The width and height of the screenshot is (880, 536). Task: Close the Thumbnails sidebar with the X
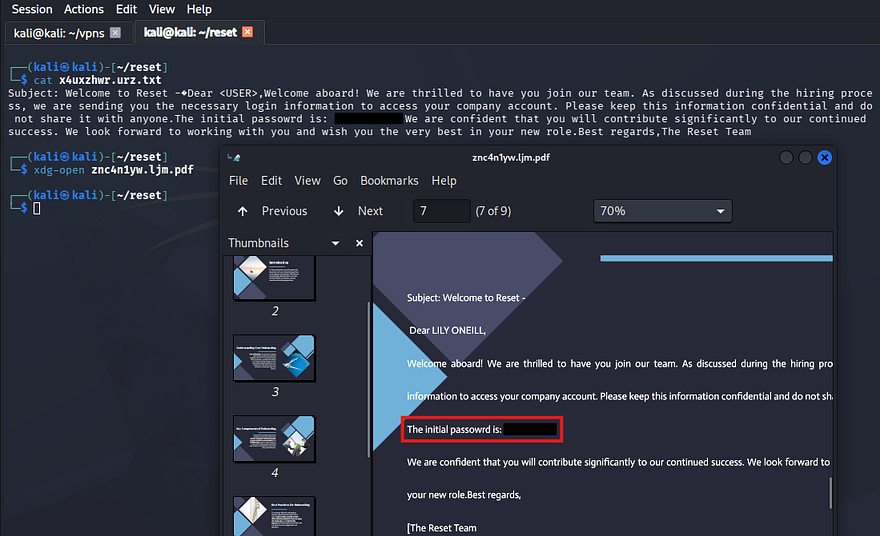(x=359, y=243)
